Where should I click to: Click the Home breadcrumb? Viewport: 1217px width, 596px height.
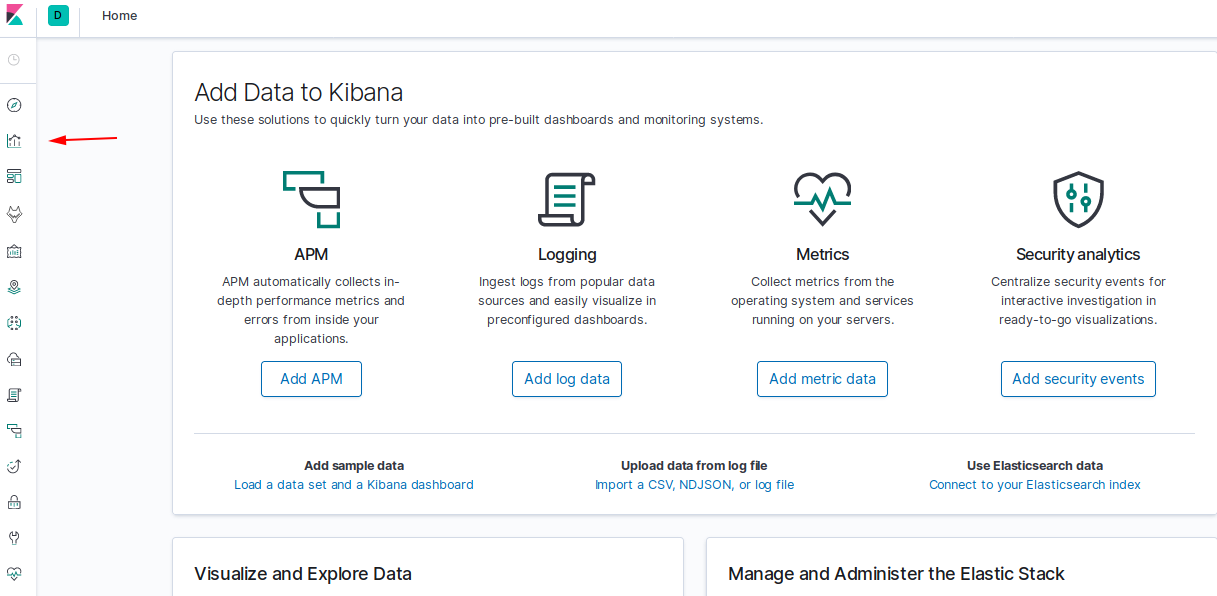[120, 16]
